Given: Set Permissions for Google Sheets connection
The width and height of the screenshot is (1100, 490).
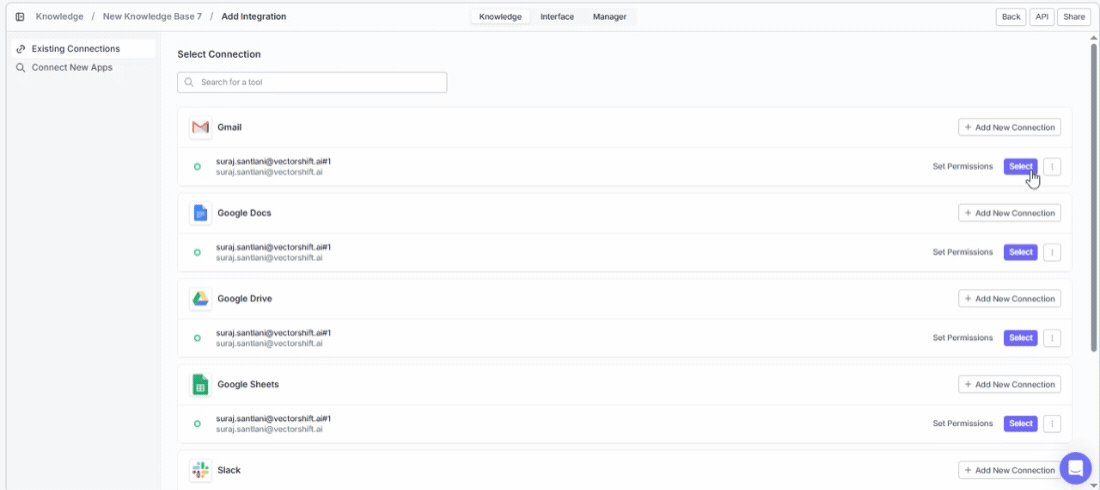Looking at the screenshot, I should click(x=962, y=424).
